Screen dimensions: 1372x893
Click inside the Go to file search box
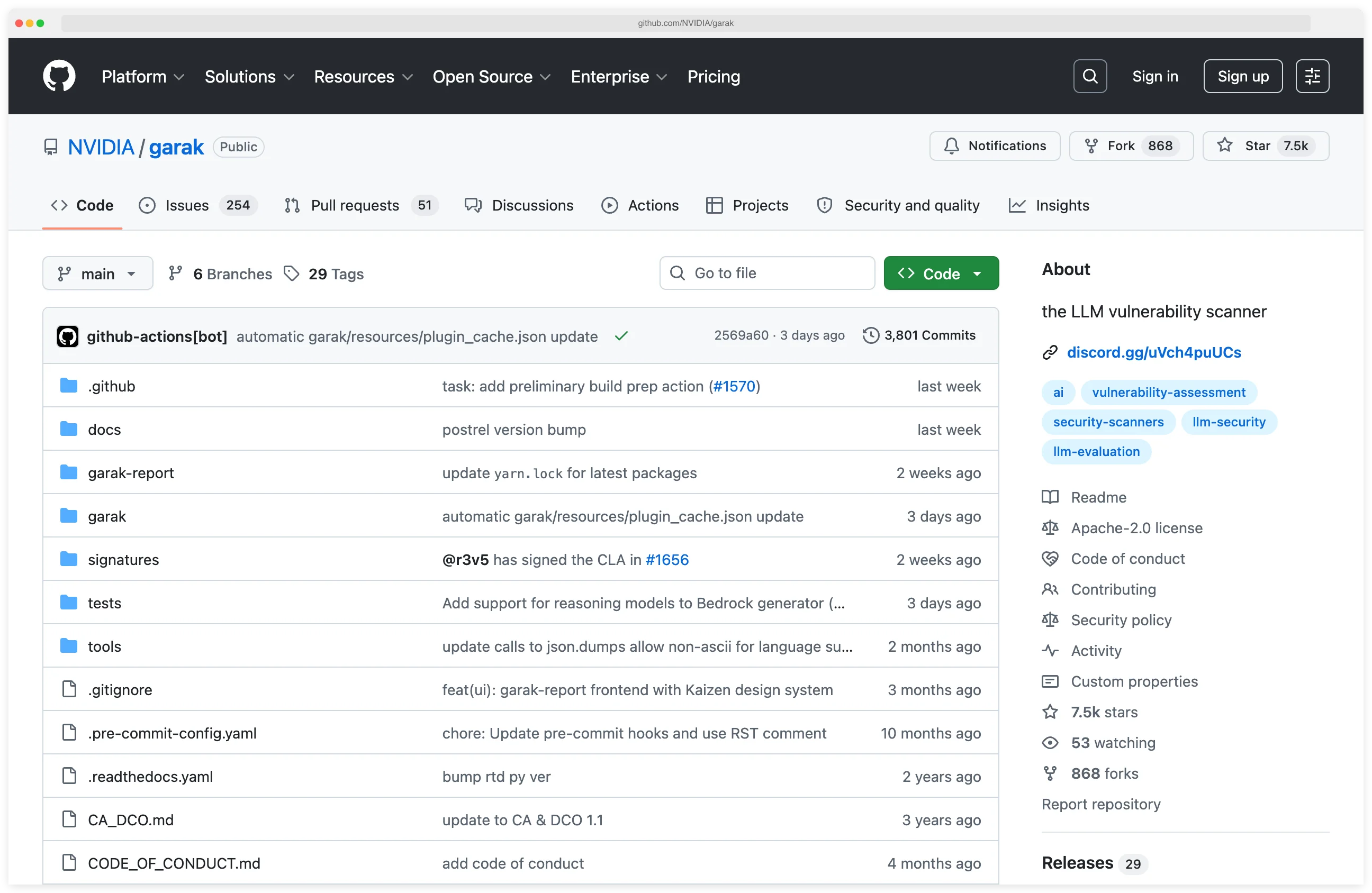(x=766, y=273)
